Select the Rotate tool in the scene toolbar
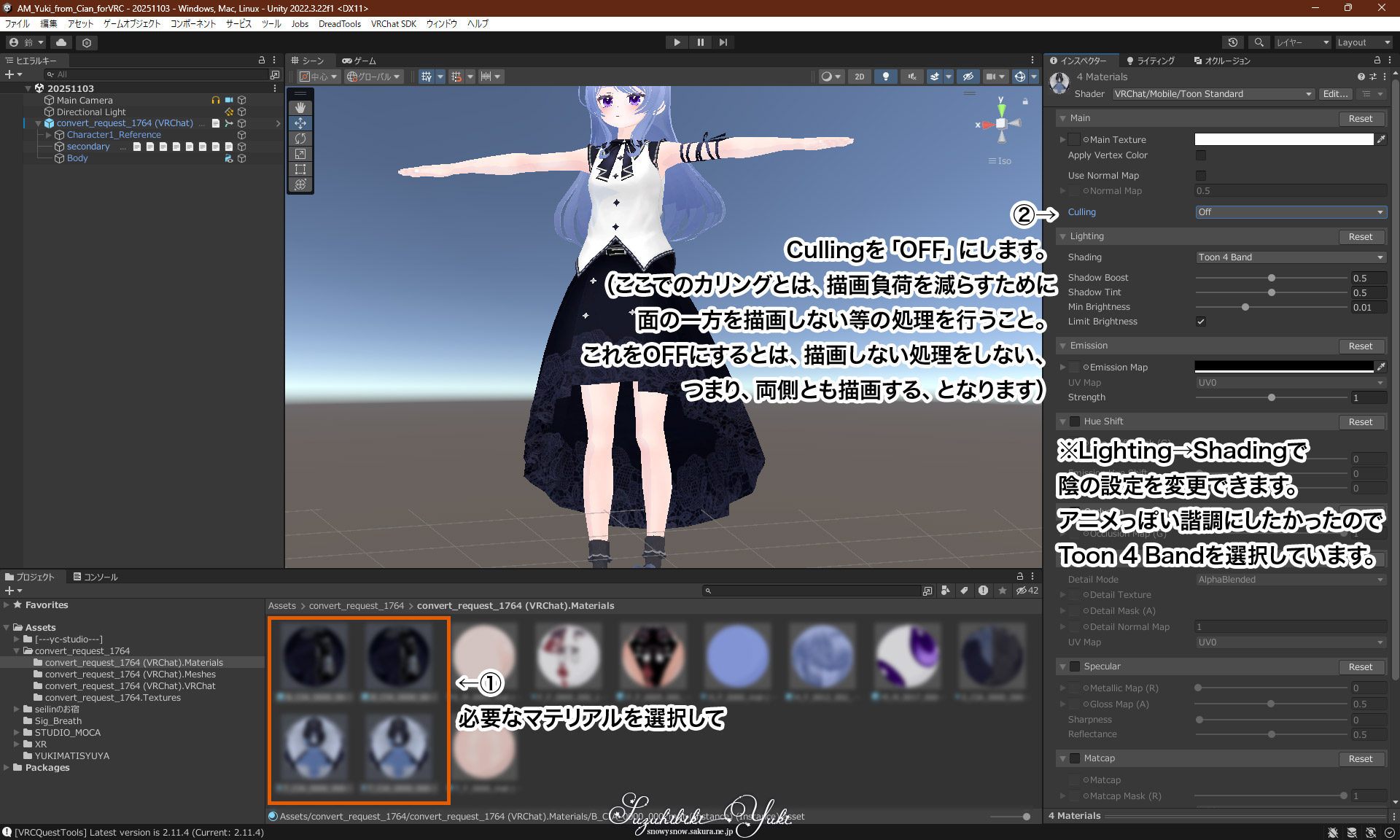This screenshot has height=840, width=1400. (300, 139)
